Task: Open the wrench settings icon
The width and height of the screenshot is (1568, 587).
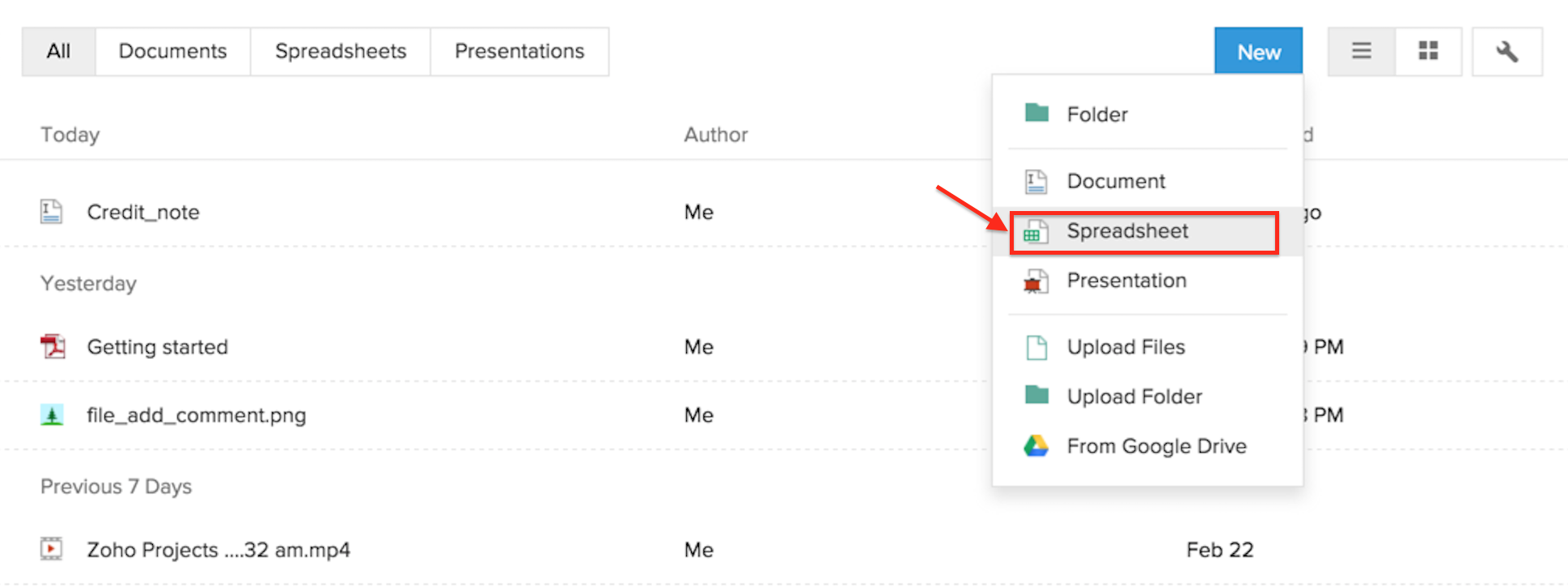Action: tap(1507, 52)
